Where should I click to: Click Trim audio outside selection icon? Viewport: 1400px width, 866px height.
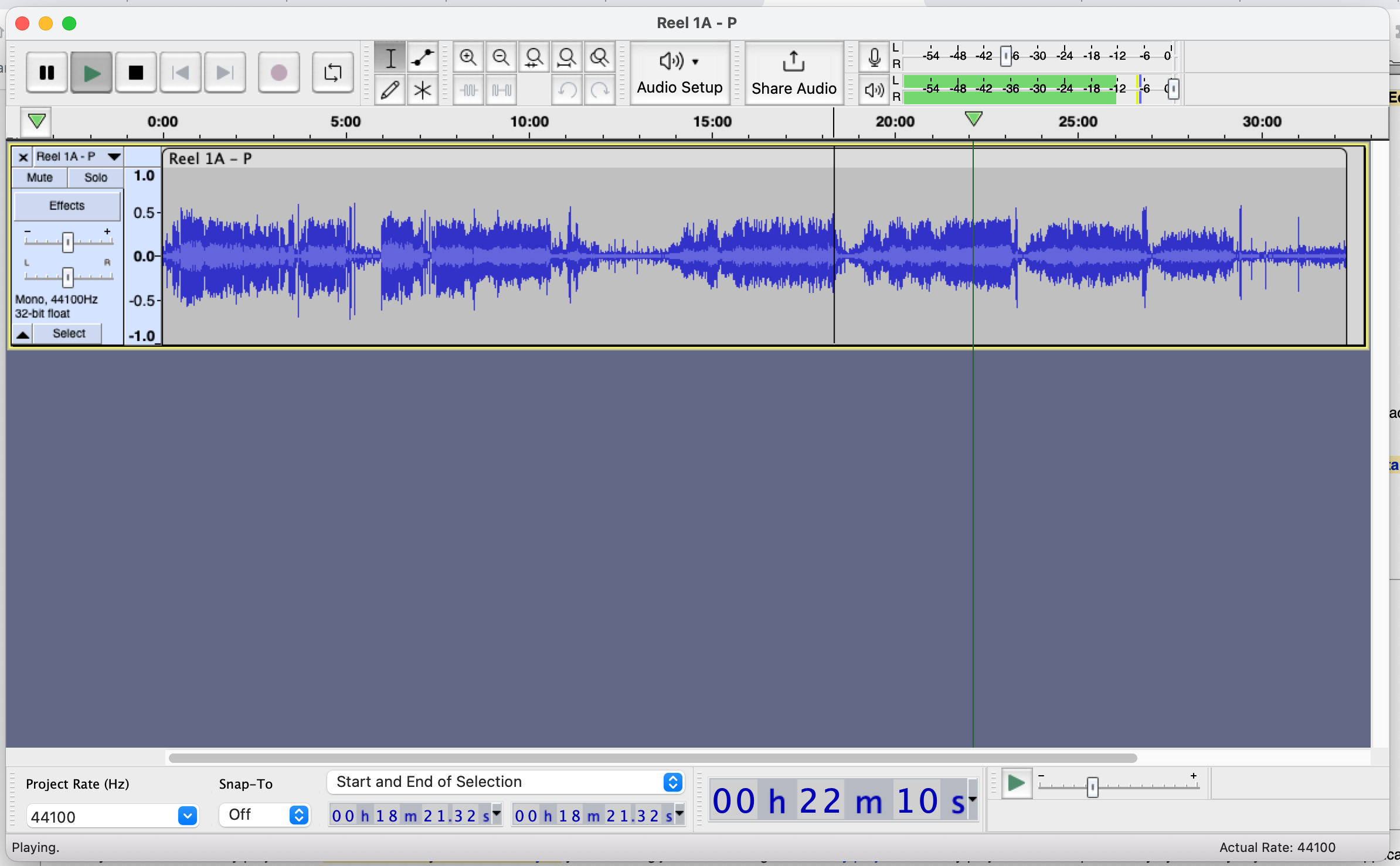point(468,90)
